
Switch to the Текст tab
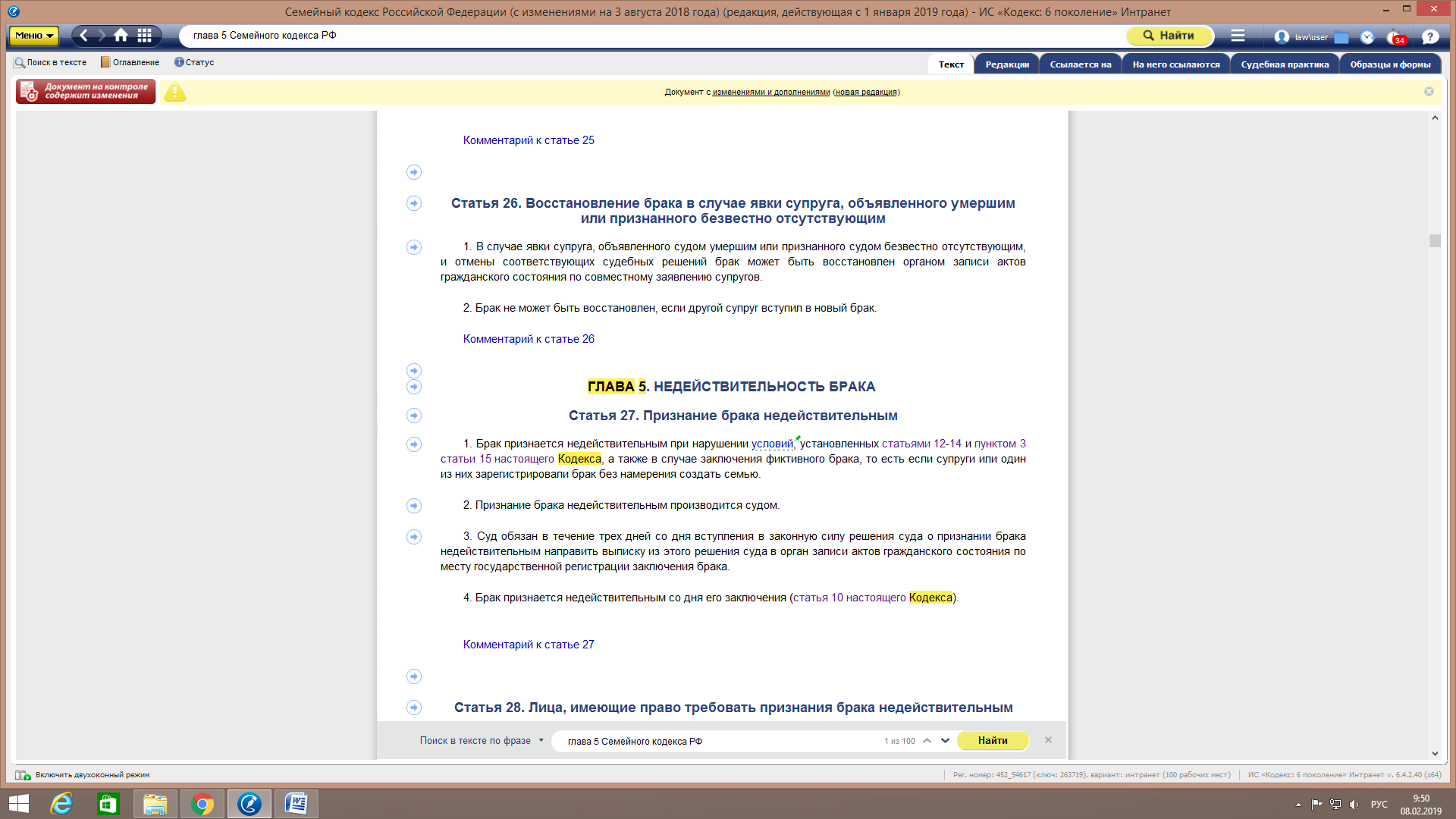[951, 64]
